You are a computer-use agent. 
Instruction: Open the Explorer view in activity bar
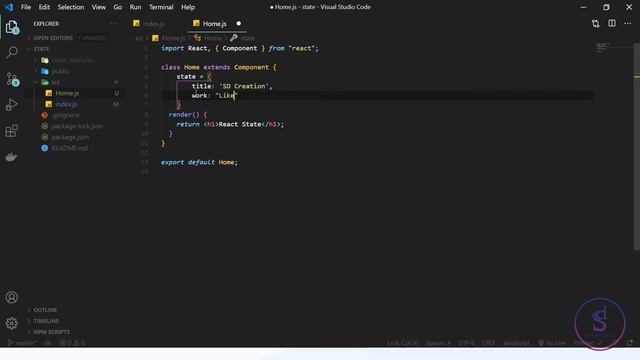pos(12,27)
